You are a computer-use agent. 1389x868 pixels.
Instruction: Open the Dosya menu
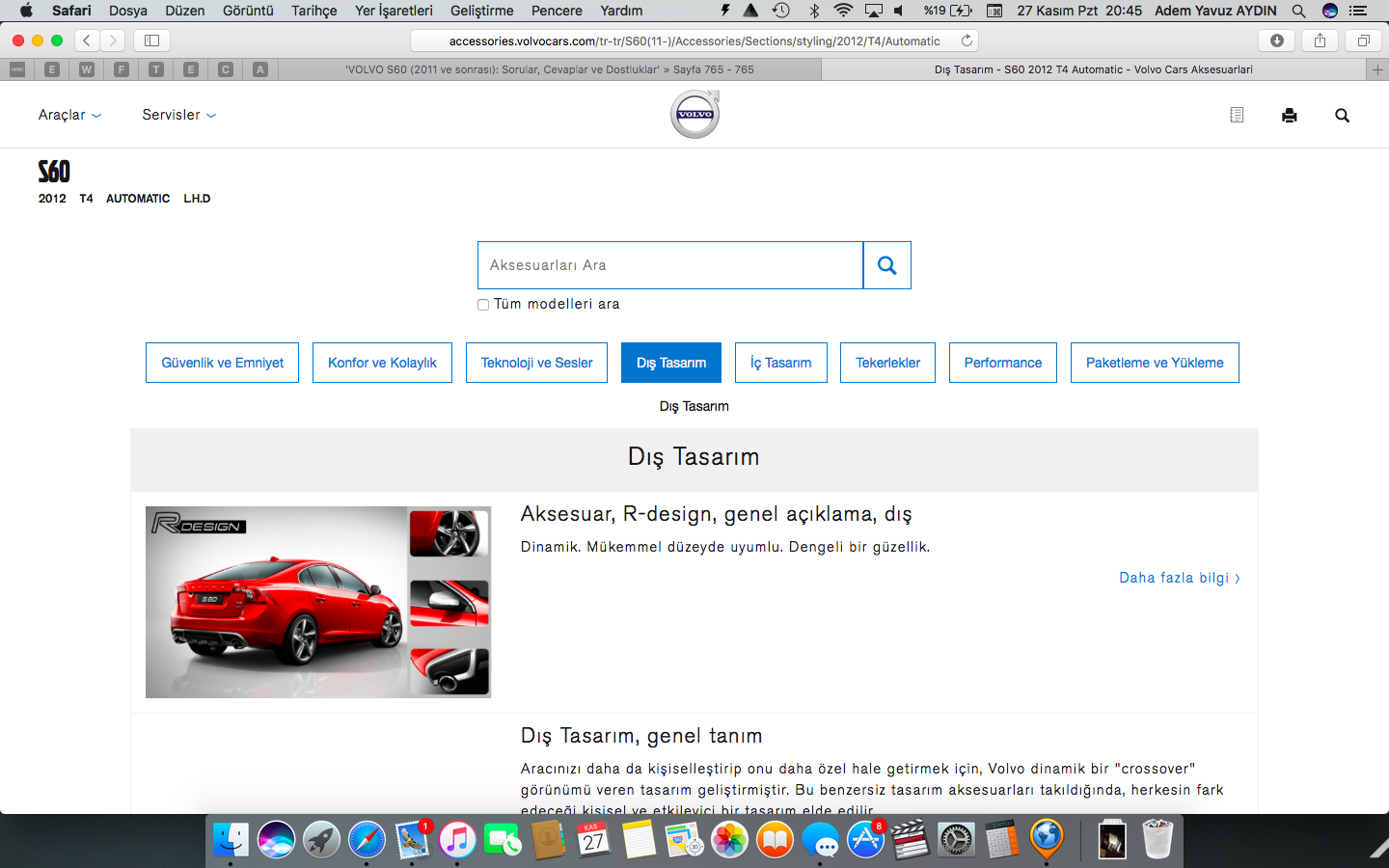(128, 11)
